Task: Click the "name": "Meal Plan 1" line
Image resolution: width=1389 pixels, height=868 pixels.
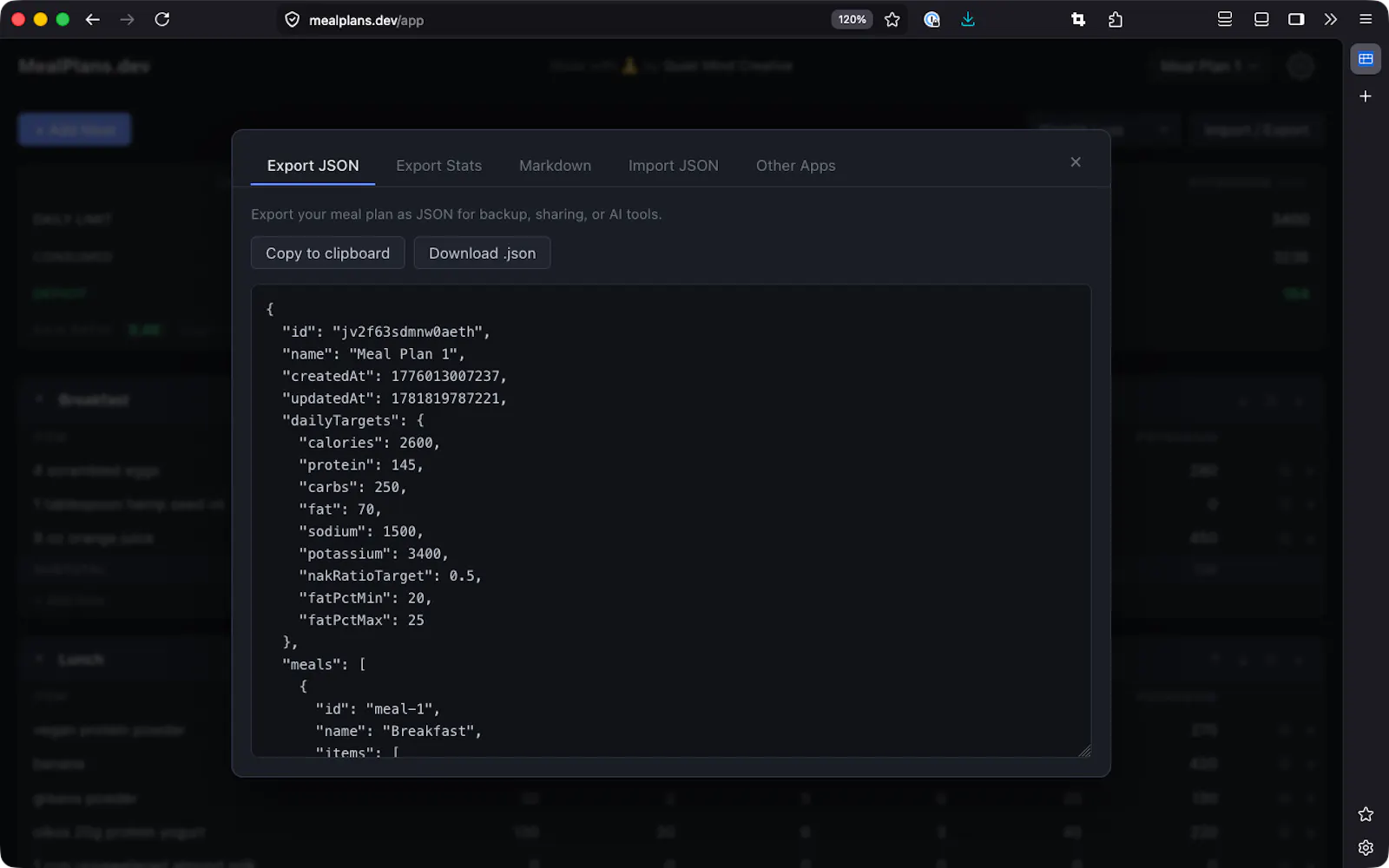Action: [373, 354]
